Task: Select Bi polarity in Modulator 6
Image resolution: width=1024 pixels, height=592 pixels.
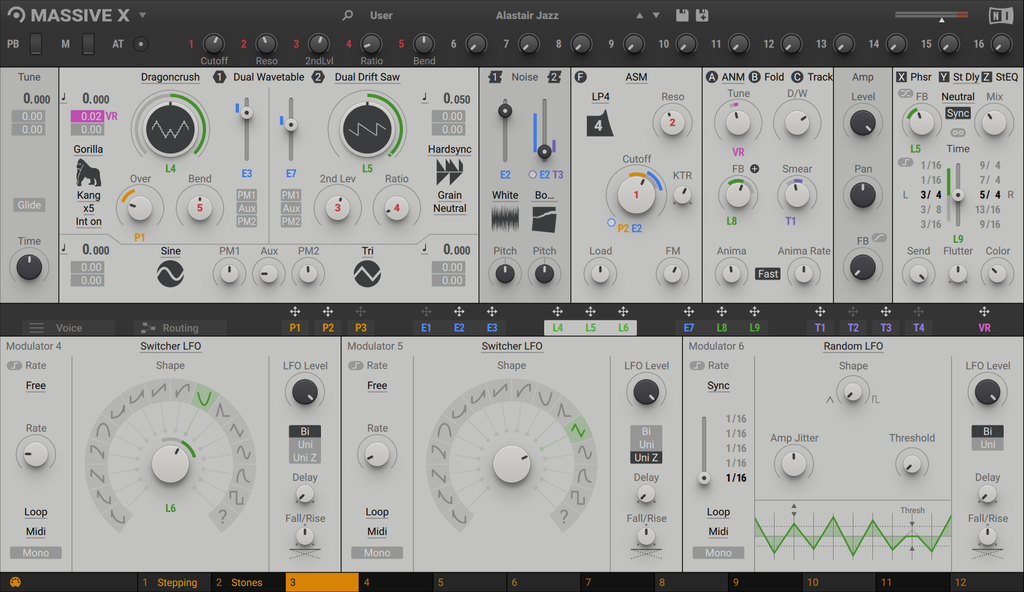Action: pos(987,431)
